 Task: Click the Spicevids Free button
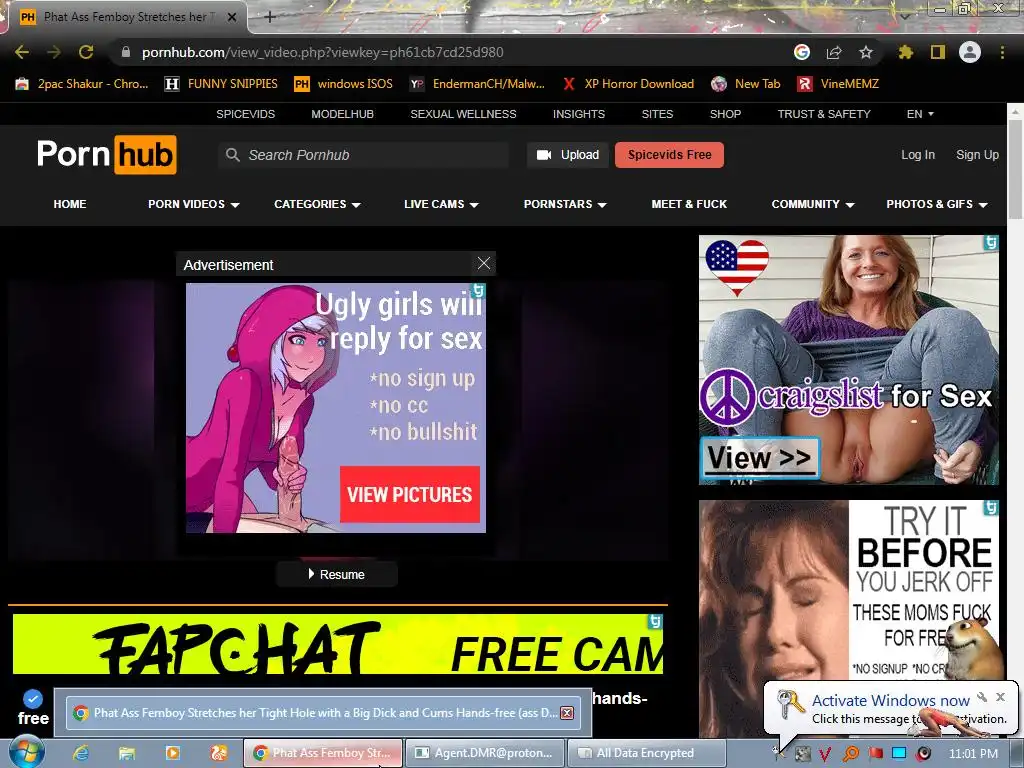(x=669, y=155)
